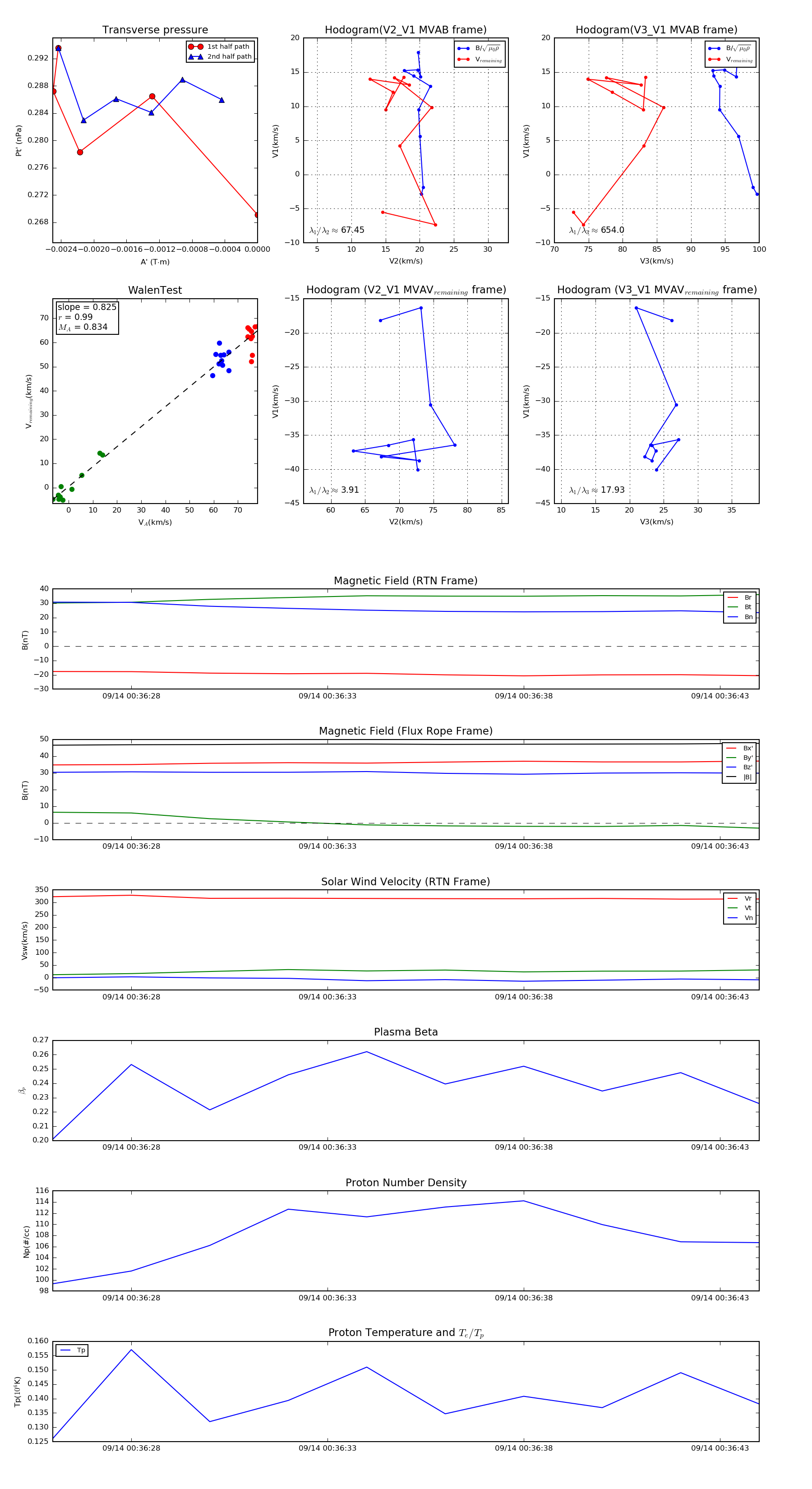
Task: Click '09/14 00:36:38' under Solar Wind Velocity plot
Action: tap(524, 997)
